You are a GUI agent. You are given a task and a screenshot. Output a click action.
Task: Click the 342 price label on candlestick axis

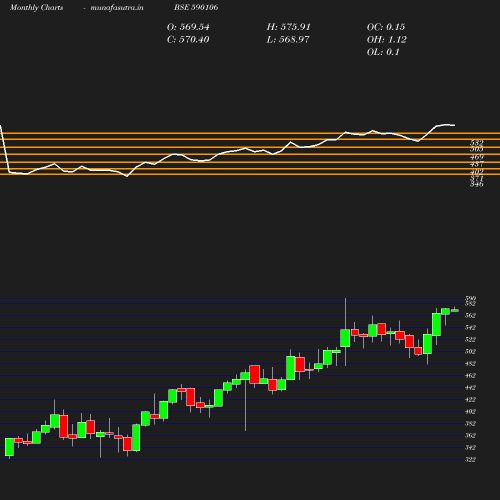click(470, 447)
